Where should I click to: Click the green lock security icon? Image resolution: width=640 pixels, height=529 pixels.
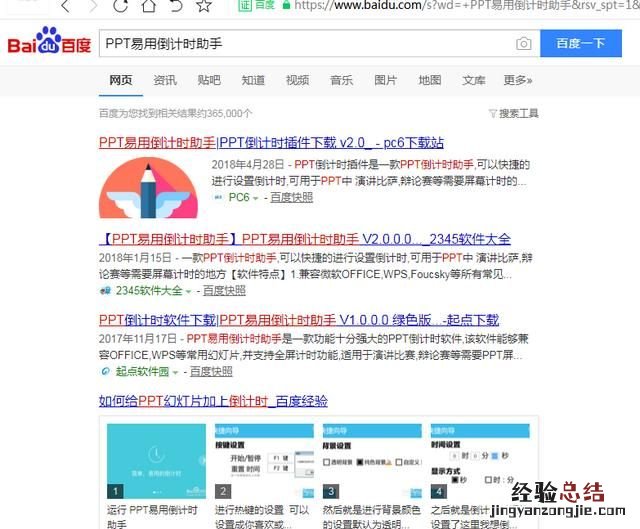tap(286, 5)
